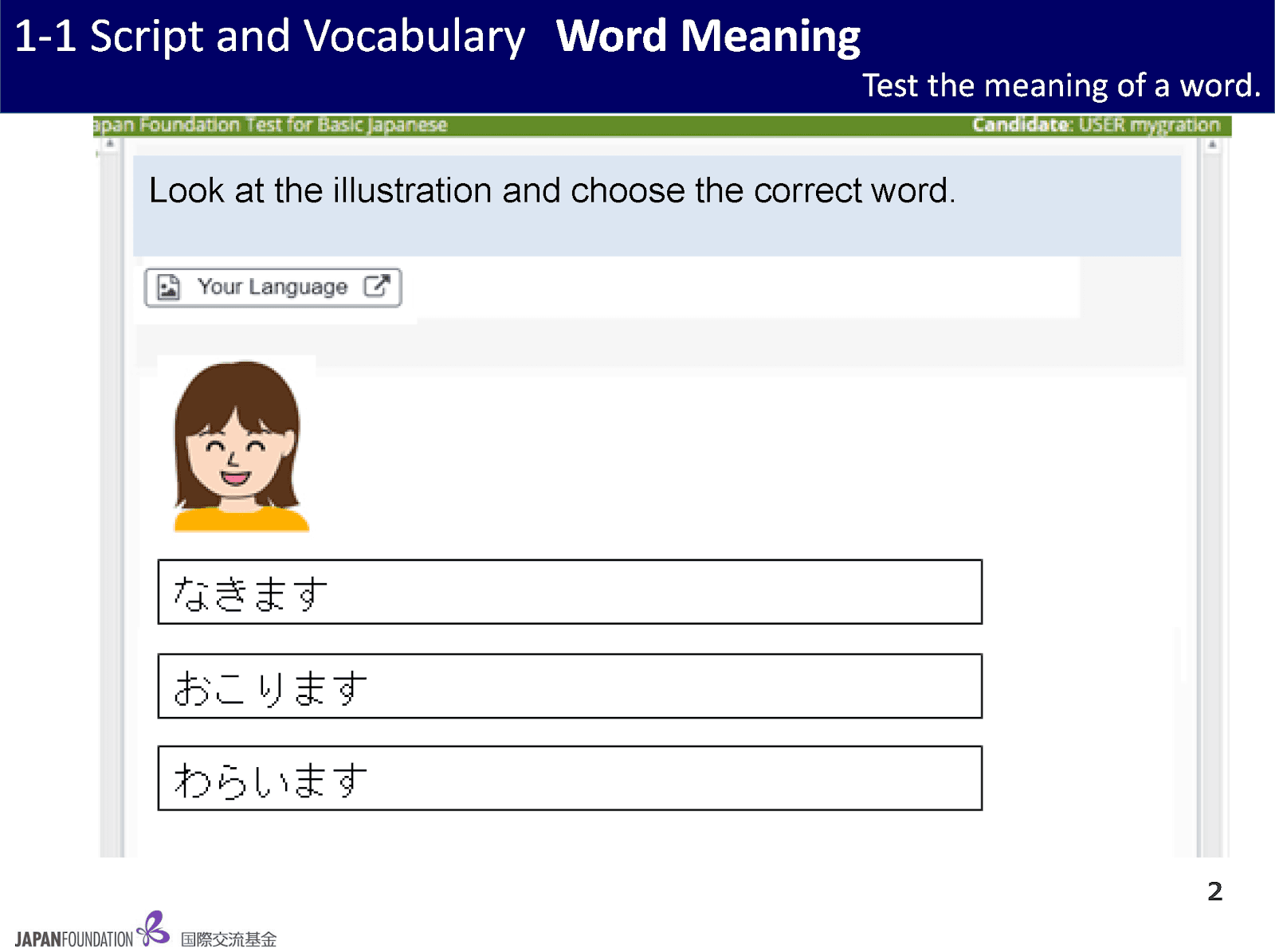Click the question instruction text panel
Image resolution: width=1275 pixels, height=952 pixels.
point(656,206)
